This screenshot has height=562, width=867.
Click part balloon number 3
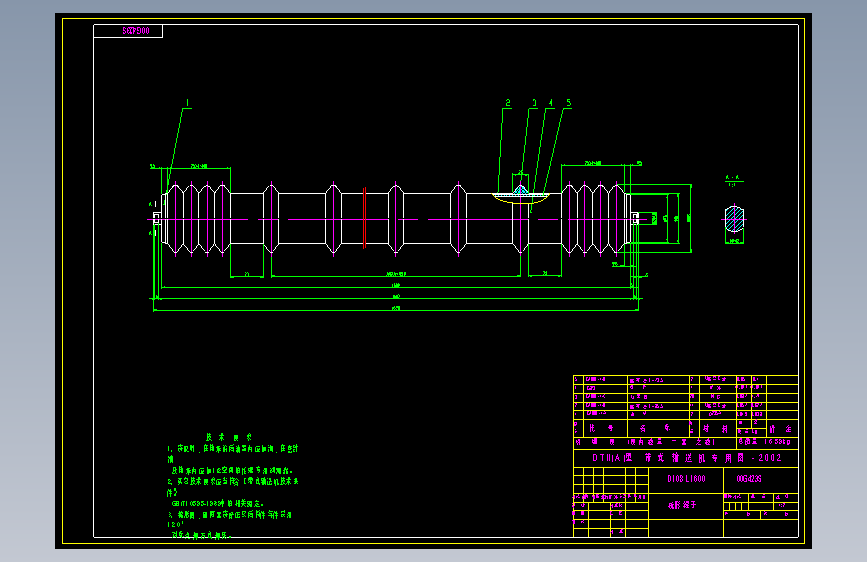pyautogui.click(x=534, y=103)
